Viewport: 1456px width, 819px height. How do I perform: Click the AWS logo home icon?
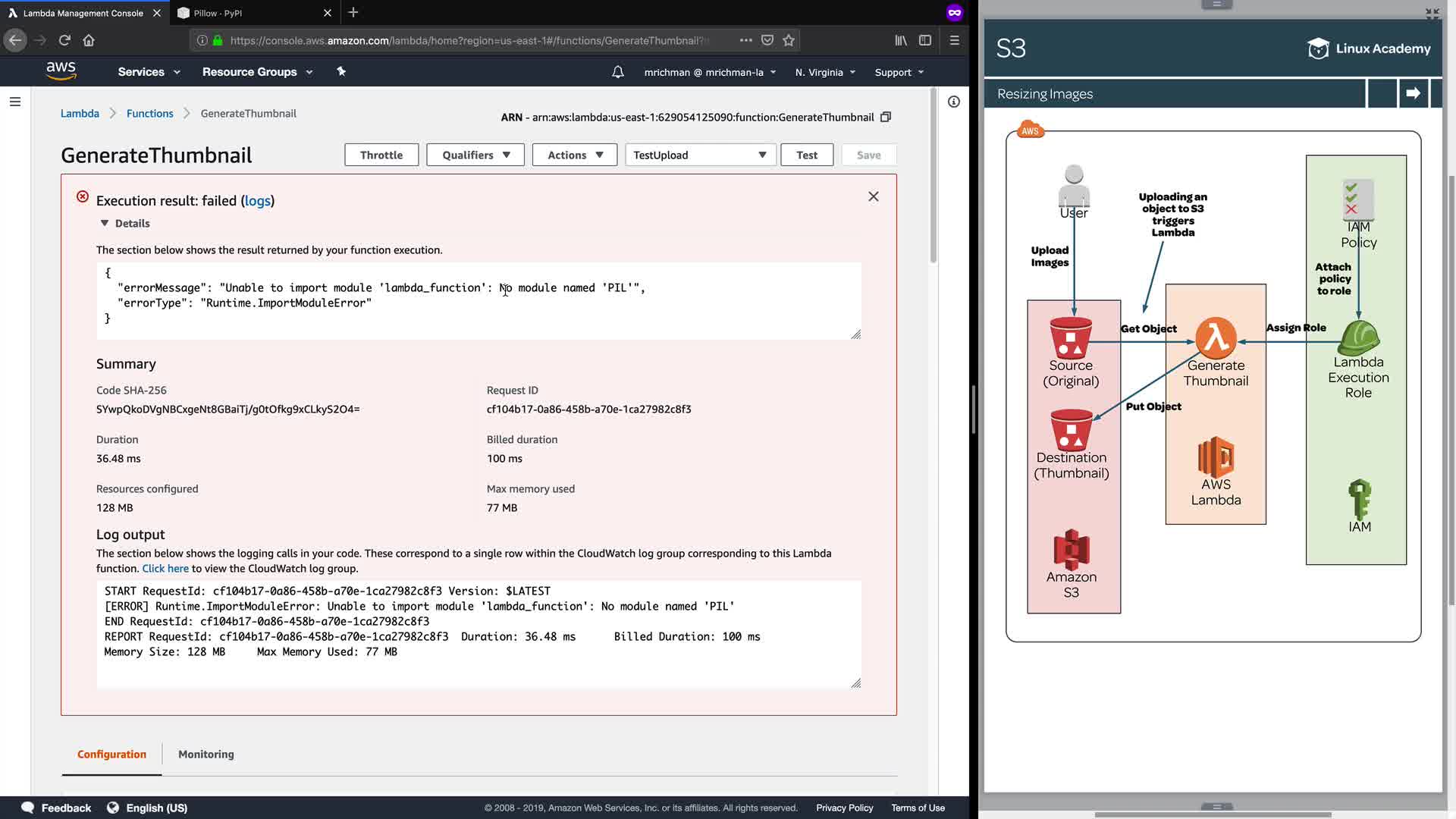click(x=61, y=71)
